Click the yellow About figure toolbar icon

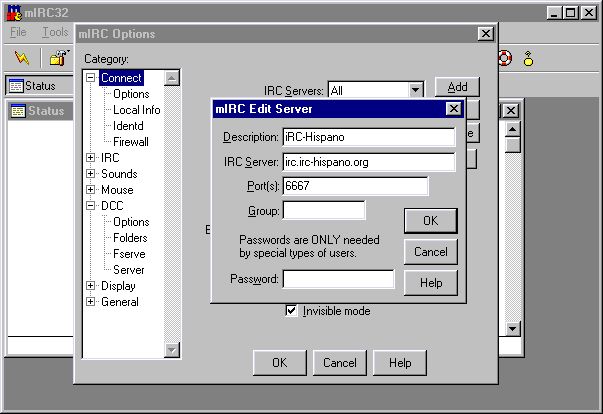tap(528, 58)
